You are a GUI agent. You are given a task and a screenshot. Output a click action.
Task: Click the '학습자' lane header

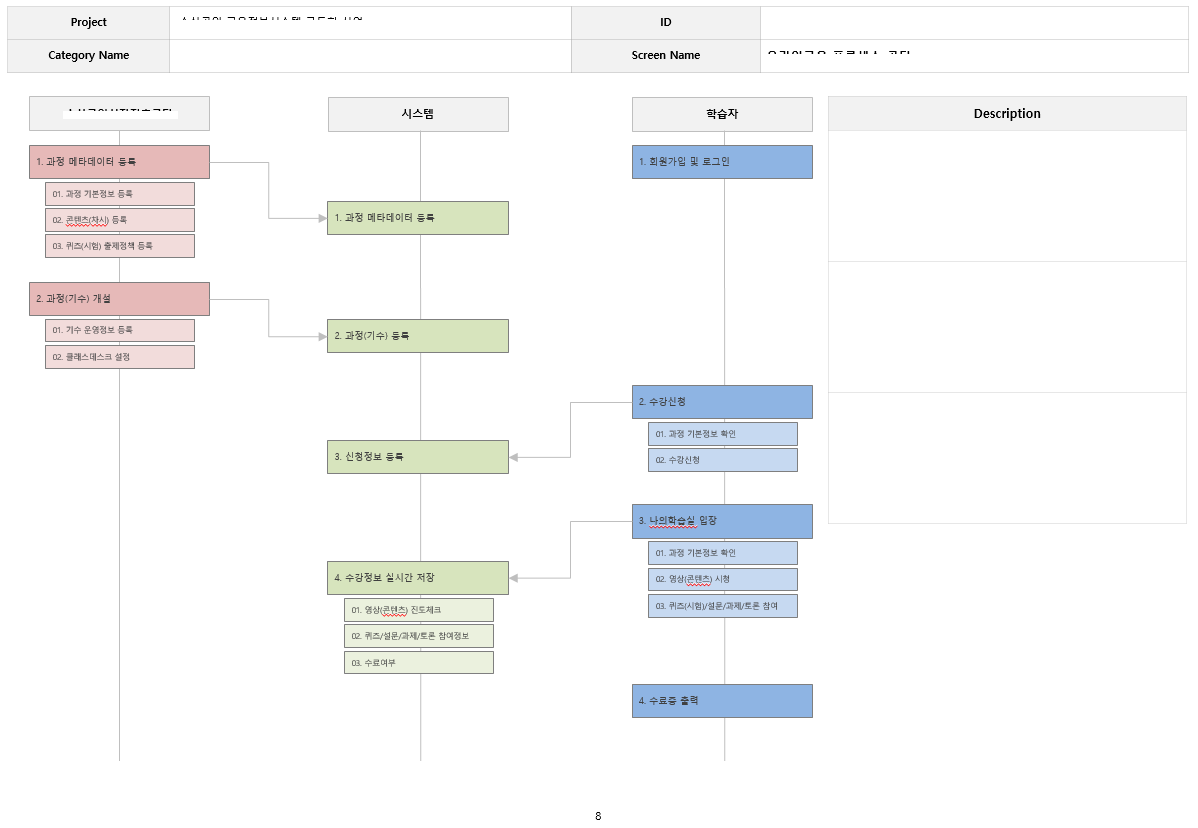pyautogui.click(x=722, y=115)
